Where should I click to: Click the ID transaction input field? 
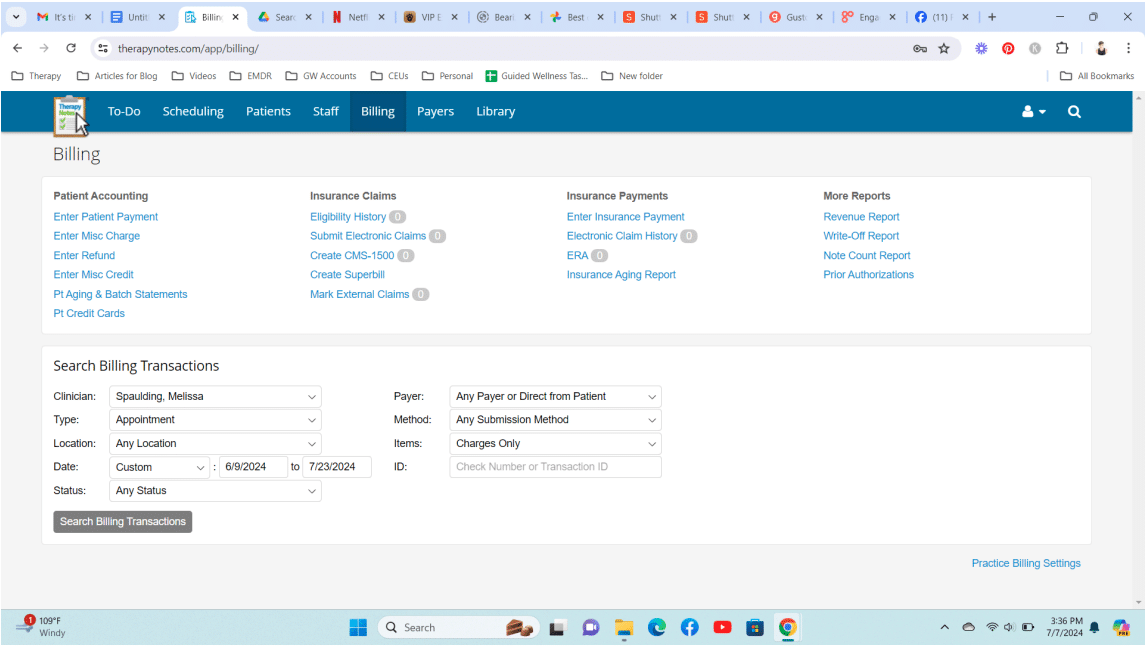pos(554,467)
